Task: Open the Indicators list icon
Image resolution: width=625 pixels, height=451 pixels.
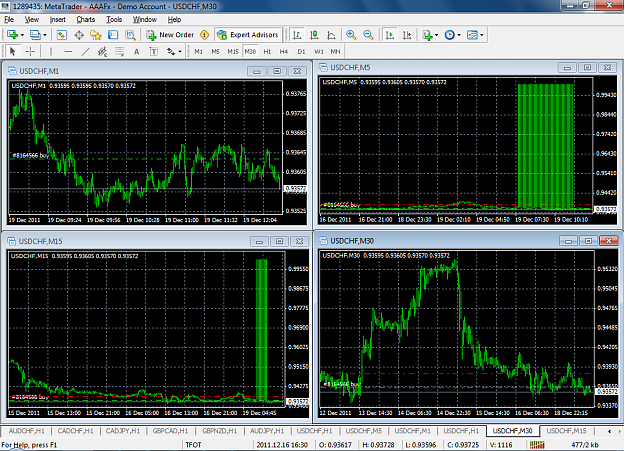Action: (x=428, y=35)
